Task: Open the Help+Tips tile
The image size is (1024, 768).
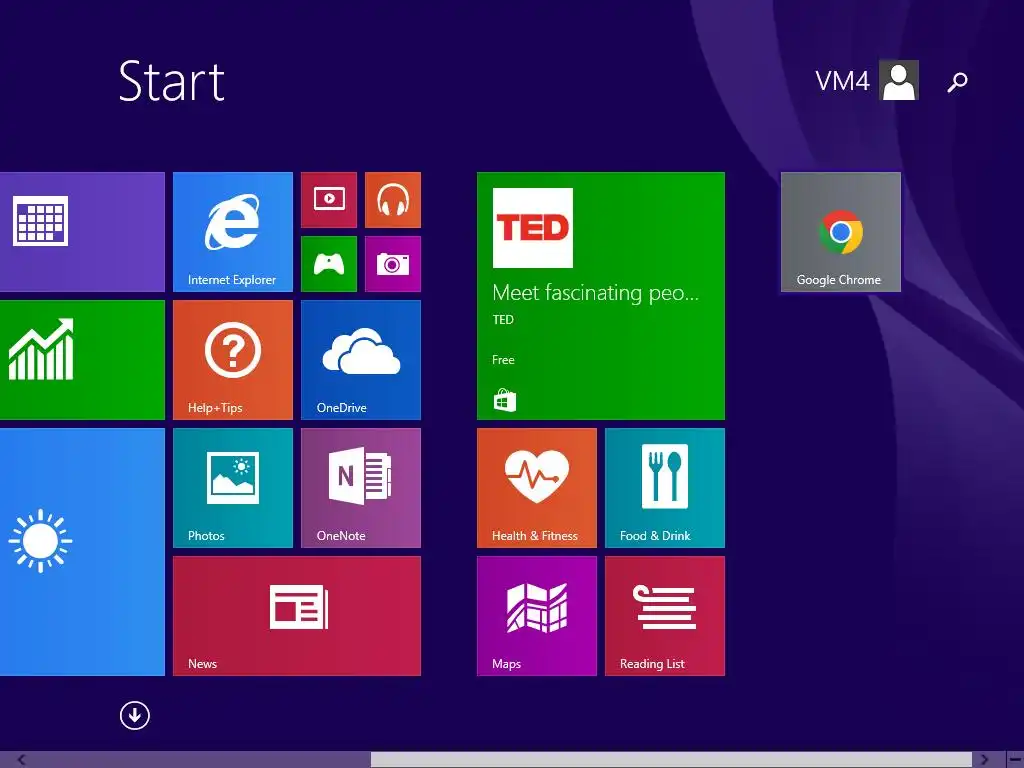Action: (x=232, y=360)
